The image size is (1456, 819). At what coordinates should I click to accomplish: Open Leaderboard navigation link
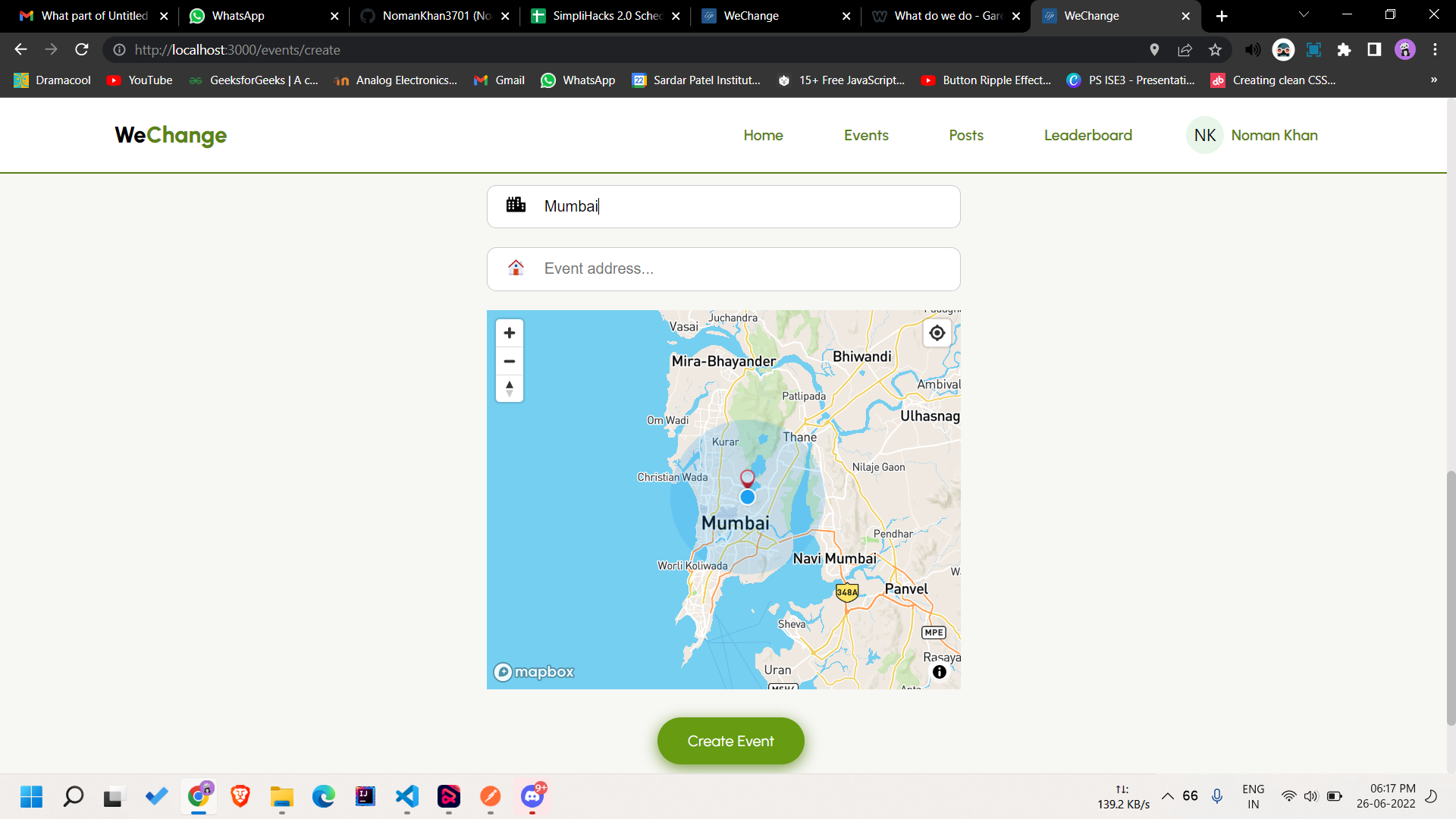pyautogui.click(x=1087, y=135)
